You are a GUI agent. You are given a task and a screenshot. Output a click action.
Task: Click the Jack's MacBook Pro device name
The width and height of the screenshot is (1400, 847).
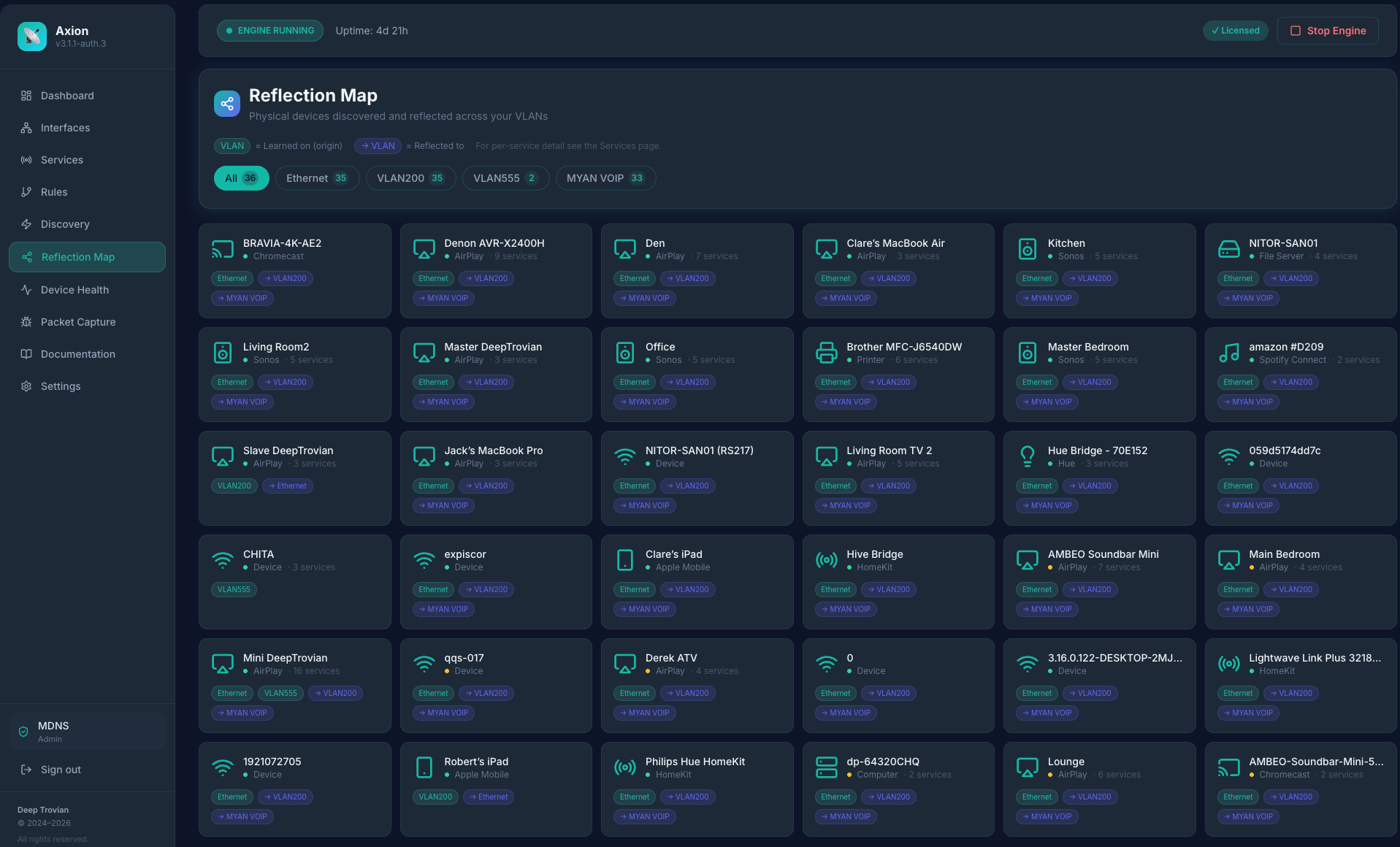(493, 451)
